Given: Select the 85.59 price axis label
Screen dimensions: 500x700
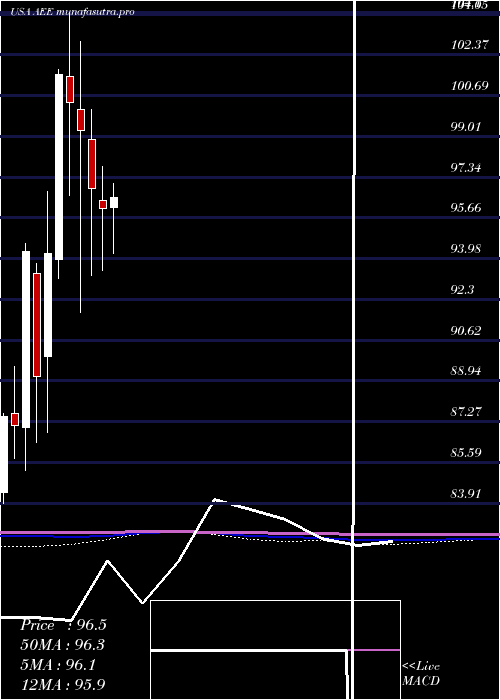Looking at the screenshot, I should point(466,453).
